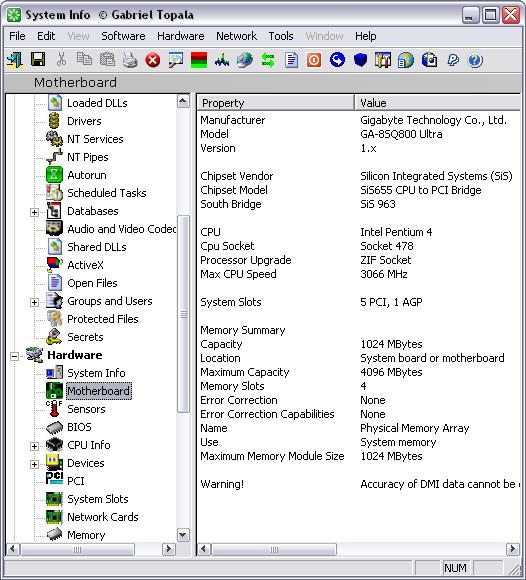Select Loaded DLLs in the tree
The width and height of the screenshot is (526, 580).
click(x=97, y=103)
